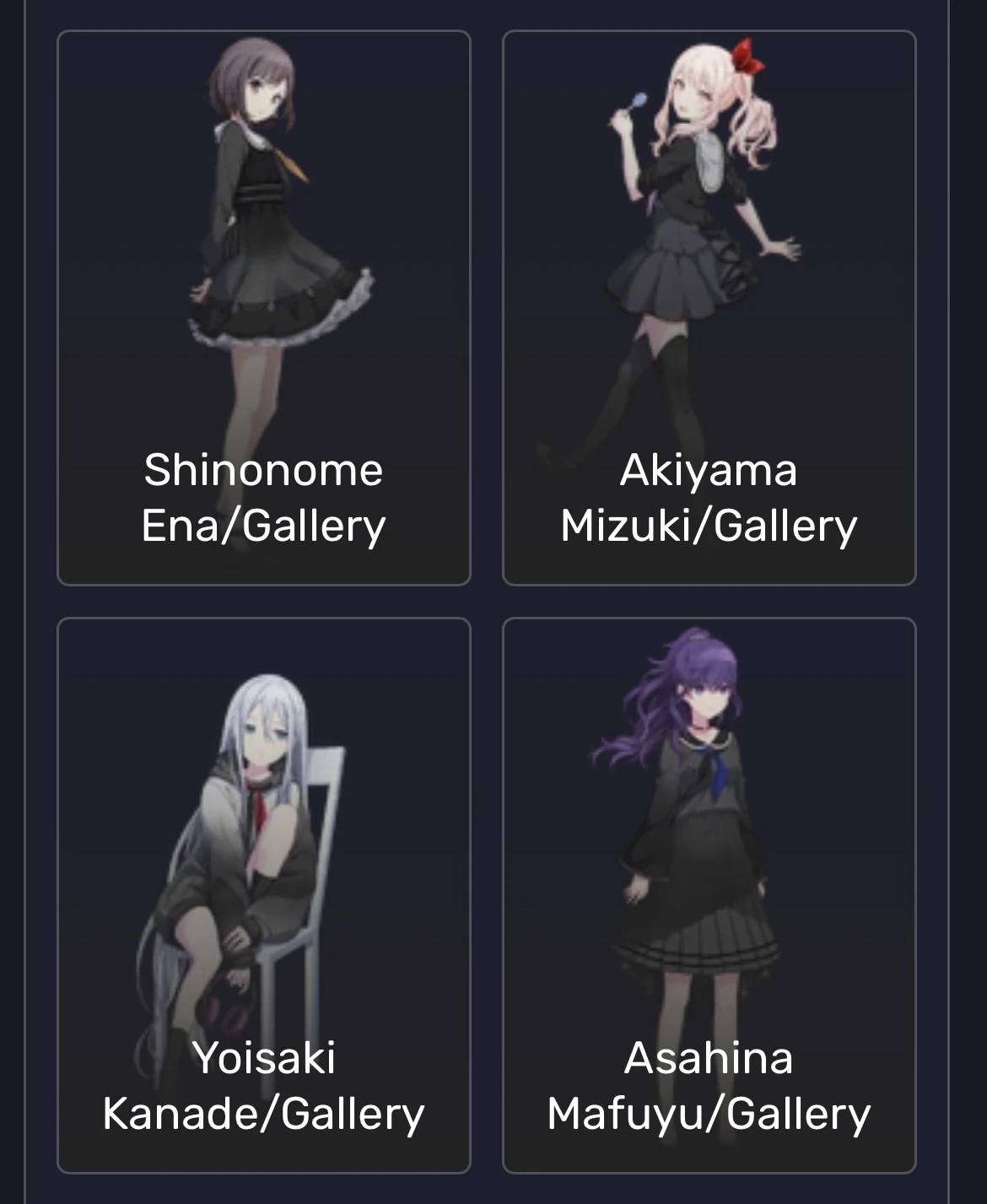Open the Yoisaki Kanade/Gallery link
Screen dimensions: 987x1204
[263, 1086]
